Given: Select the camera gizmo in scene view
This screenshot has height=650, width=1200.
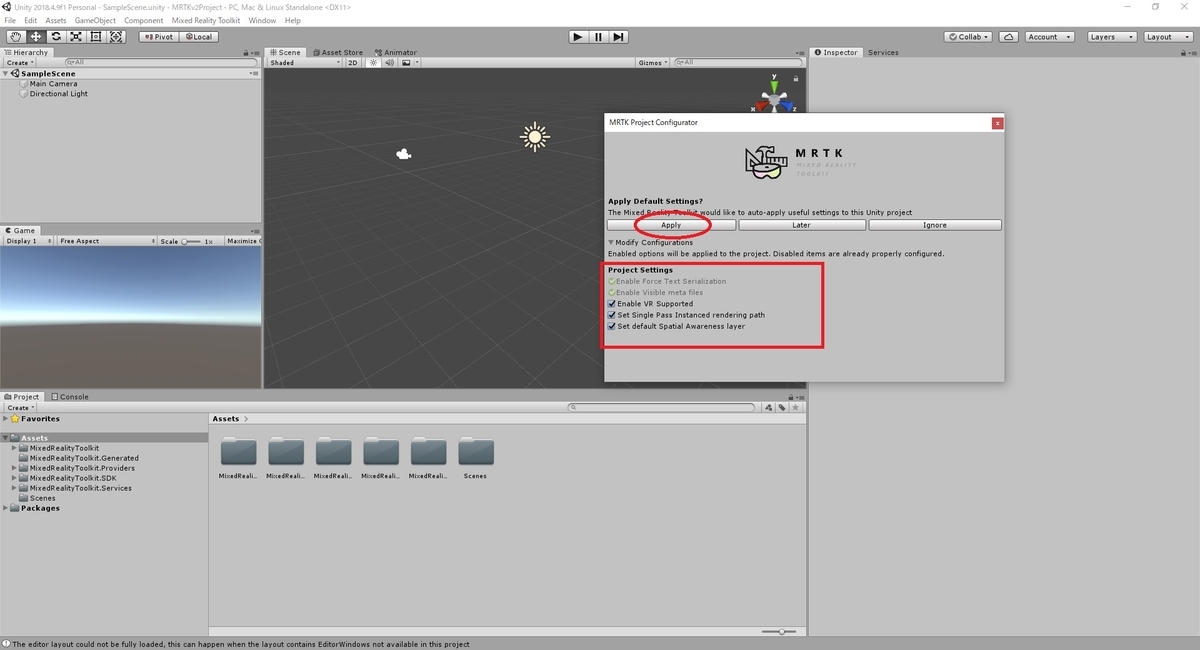Looking at the screenshot, I should click(x=404, y=153).
